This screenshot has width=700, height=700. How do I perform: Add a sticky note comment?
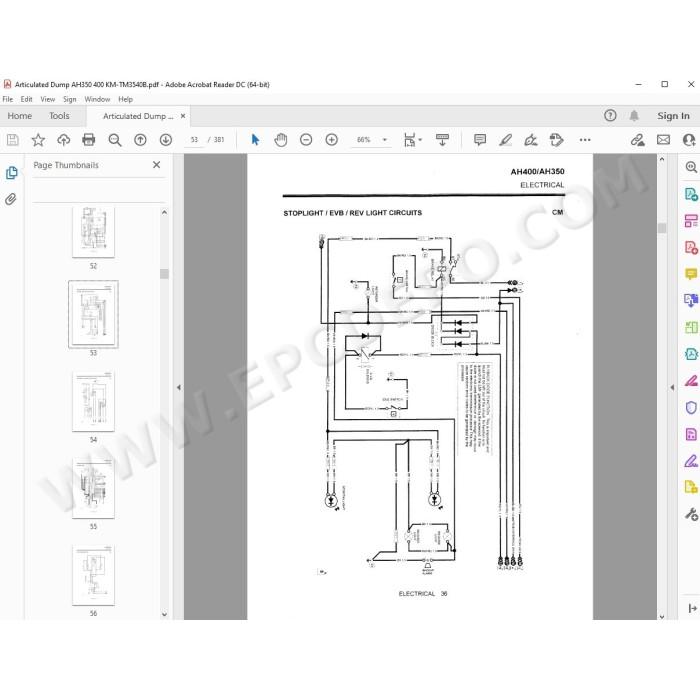tap(480, 140)
